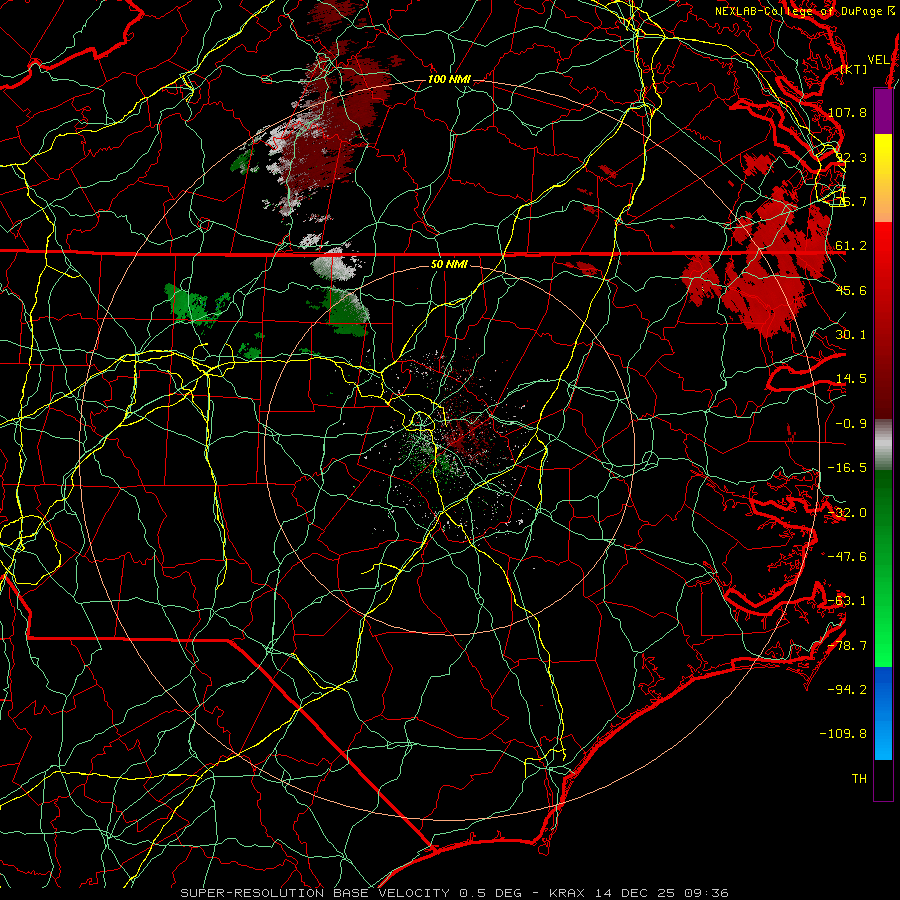Select the 61.2 value on velocity scale
Image resolution: width=900 pixels, height=900 pixels.
pyautogui.click(x=851, y=246)
